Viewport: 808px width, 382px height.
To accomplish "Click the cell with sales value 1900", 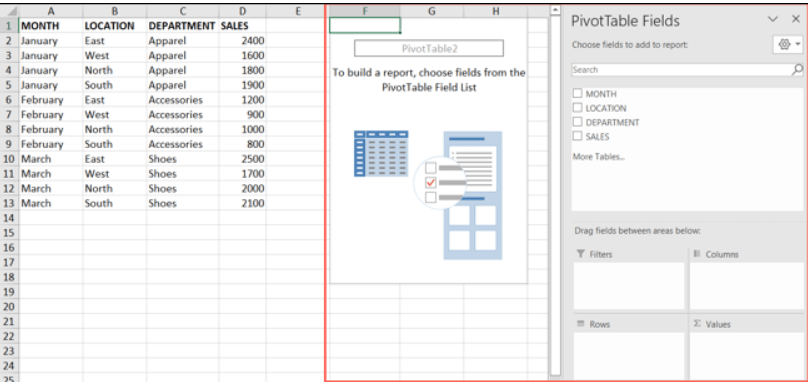I will coord(243,85).
